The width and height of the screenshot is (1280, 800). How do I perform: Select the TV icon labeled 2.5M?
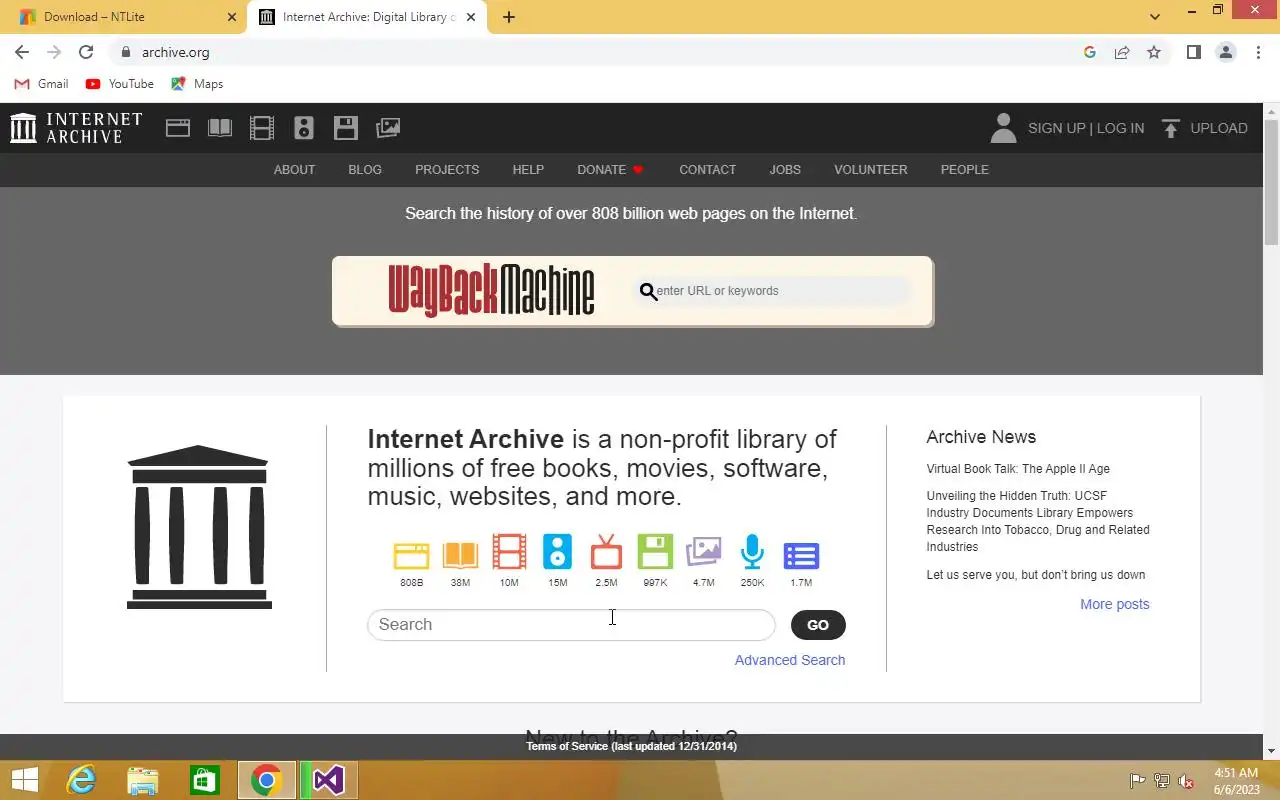tap(606, 552)
